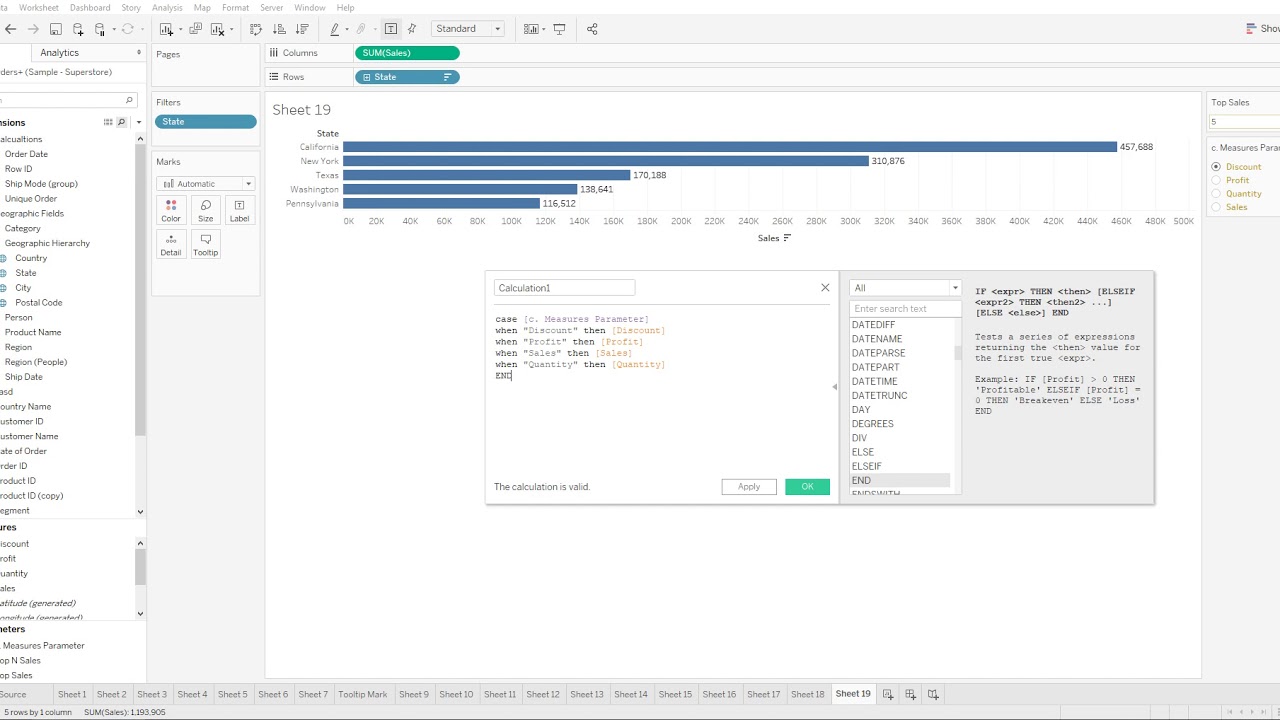1280x720 pixels.
Task: Click the Swap rows and columns icon
Action: tap(256, 29)
